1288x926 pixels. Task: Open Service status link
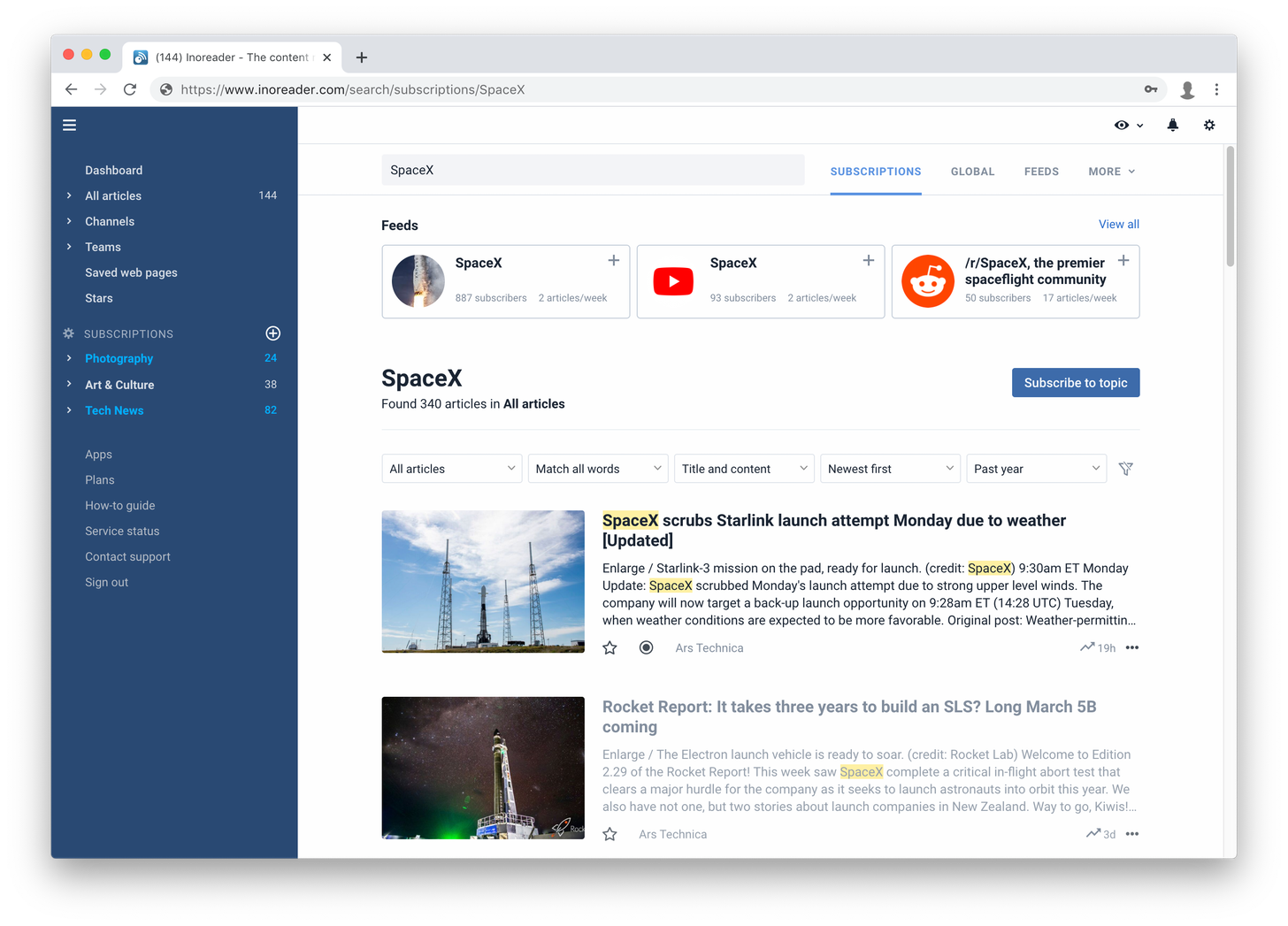pos(122,531)
